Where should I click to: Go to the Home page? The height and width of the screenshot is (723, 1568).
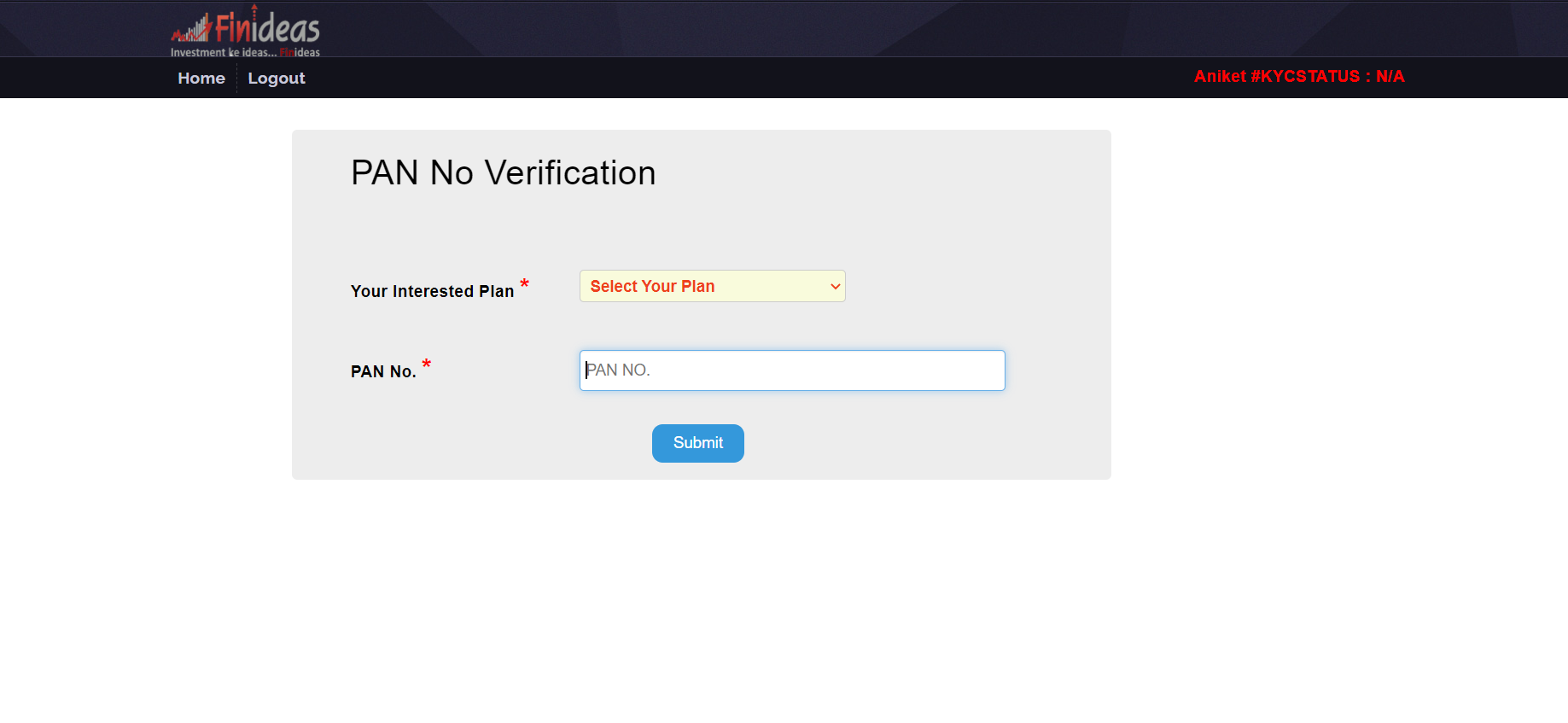(201, 79)
